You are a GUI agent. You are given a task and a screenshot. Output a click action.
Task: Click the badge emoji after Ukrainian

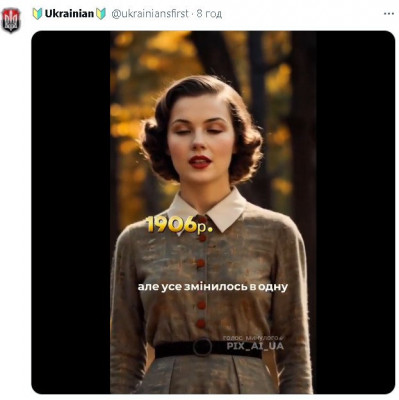coord(101,14)
